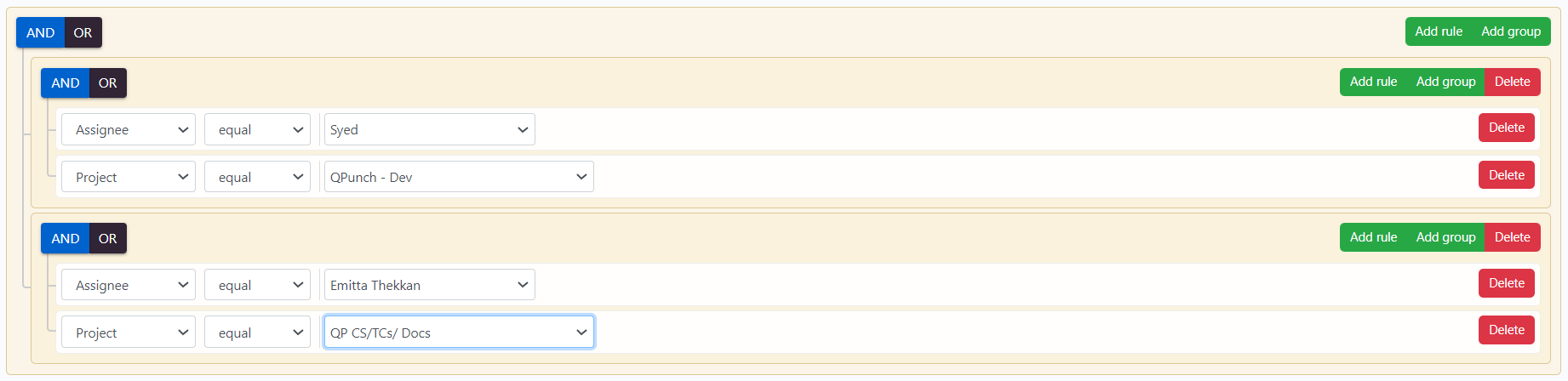
Task: Add group inside the second subgroup
Action: point(1445,237)
